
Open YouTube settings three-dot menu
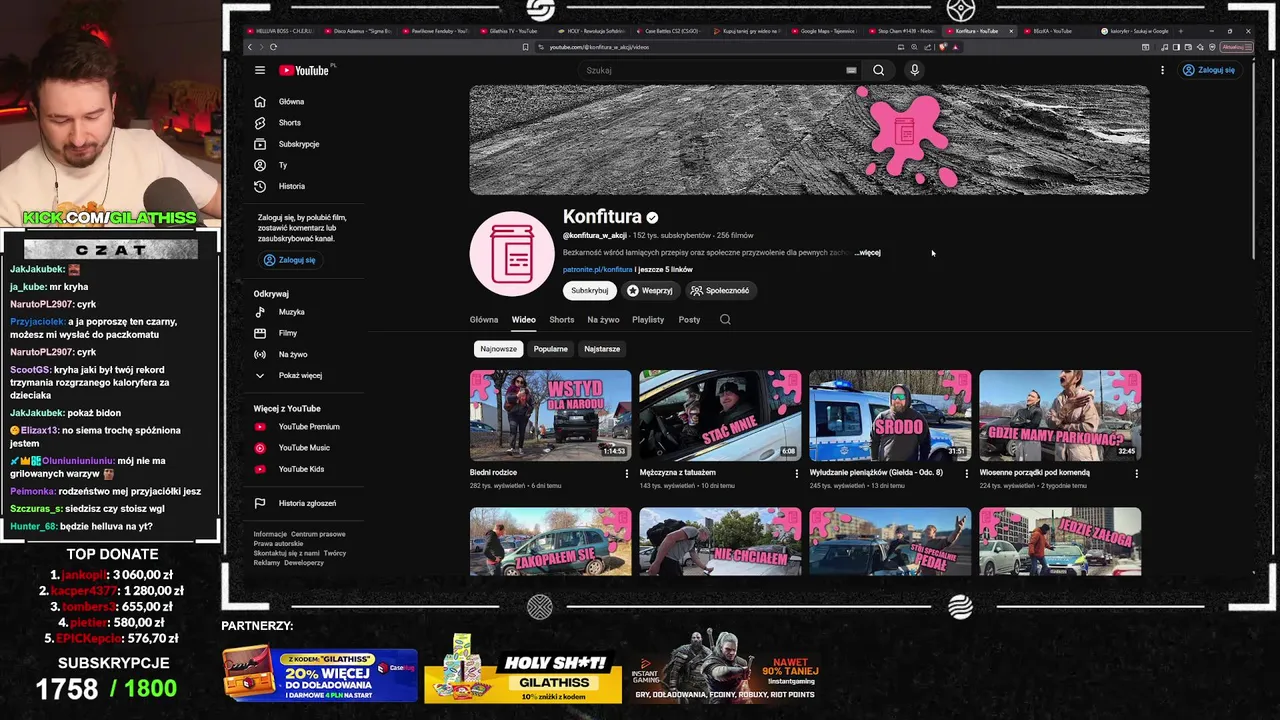click(1162, 70)
